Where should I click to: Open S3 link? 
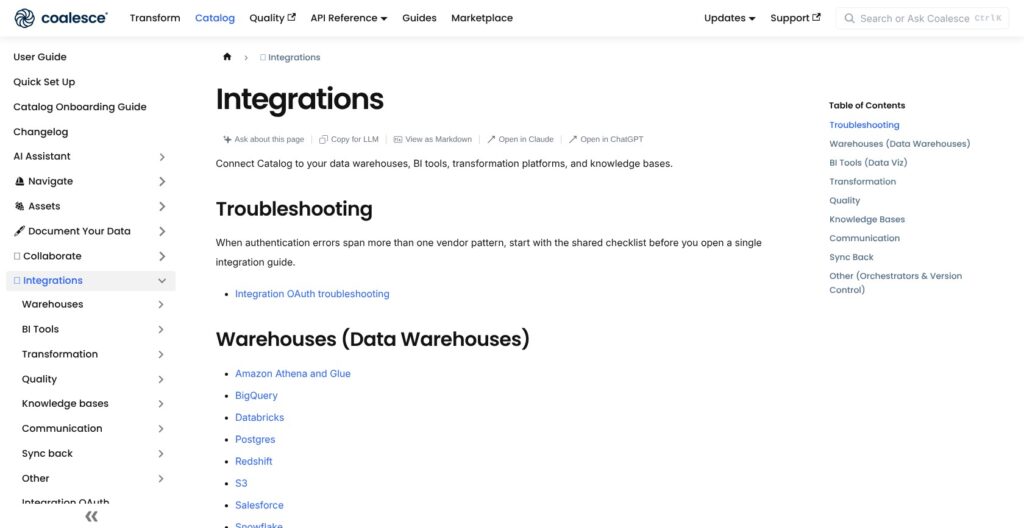[241, 483]
